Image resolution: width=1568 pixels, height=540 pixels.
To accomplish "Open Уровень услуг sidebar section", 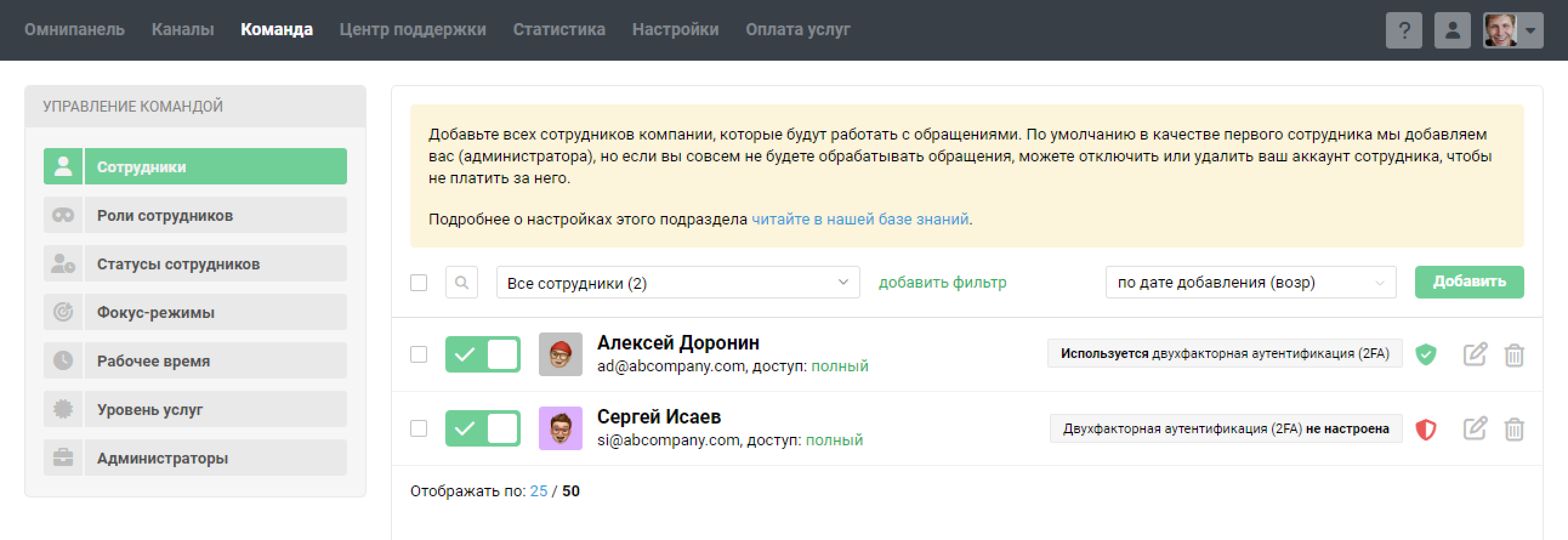I will click(215, 409).
